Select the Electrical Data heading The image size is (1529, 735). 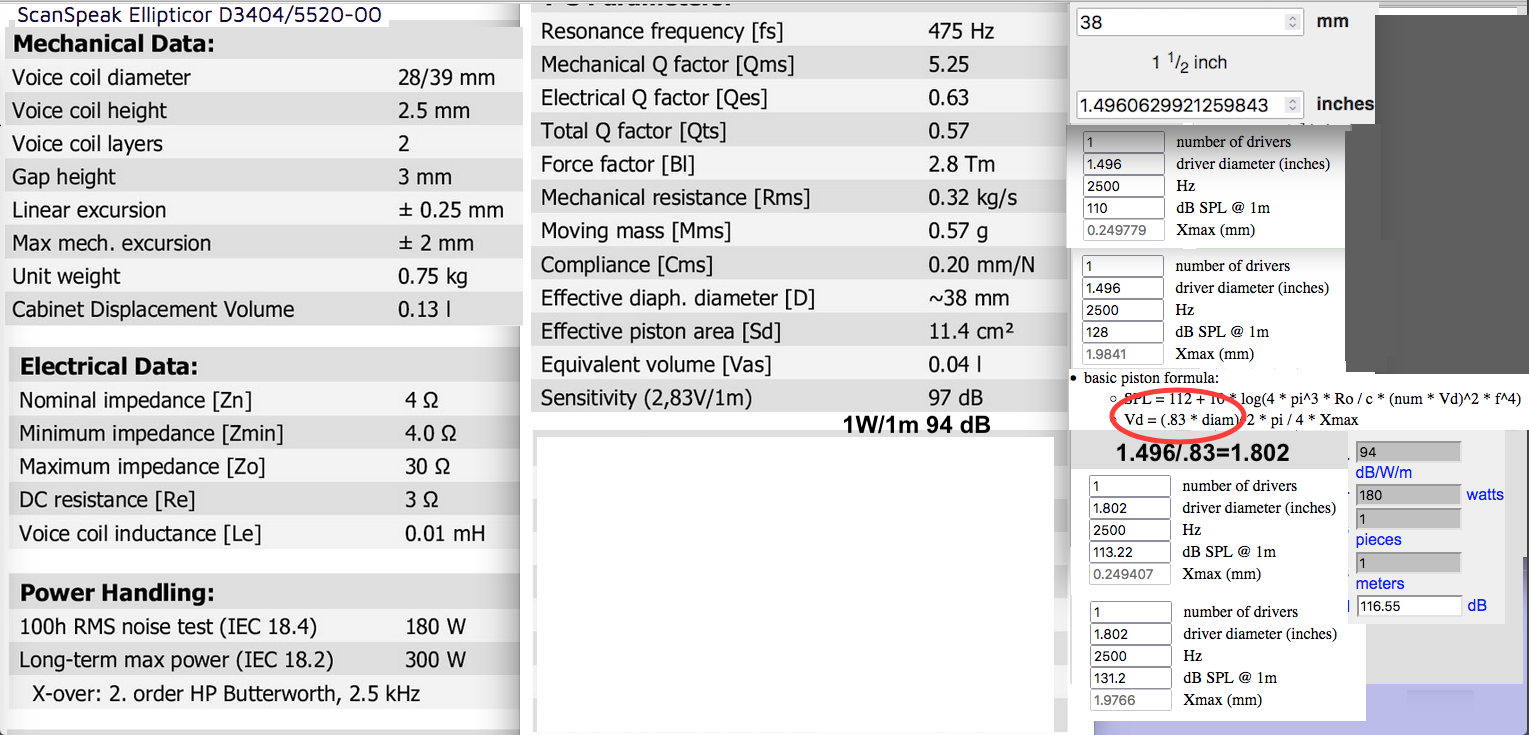click(109, 366)
